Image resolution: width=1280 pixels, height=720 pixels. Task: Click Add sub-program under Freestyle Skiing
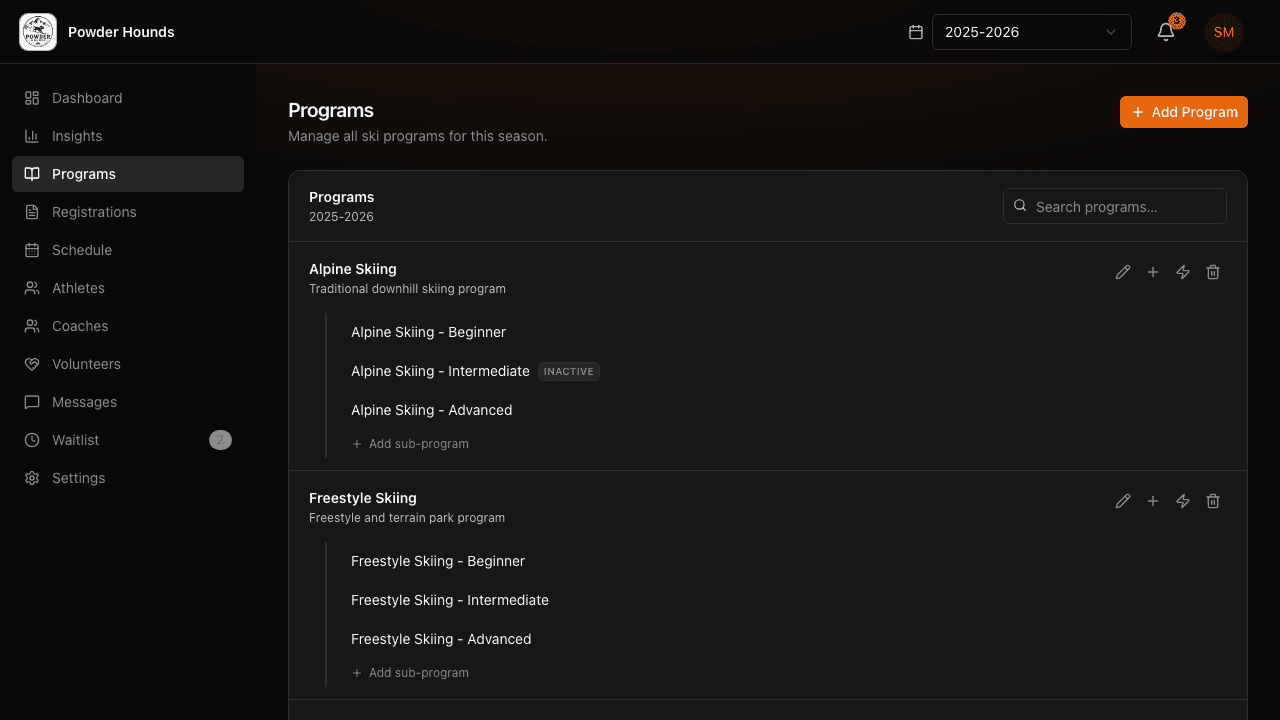click(410, 673)
